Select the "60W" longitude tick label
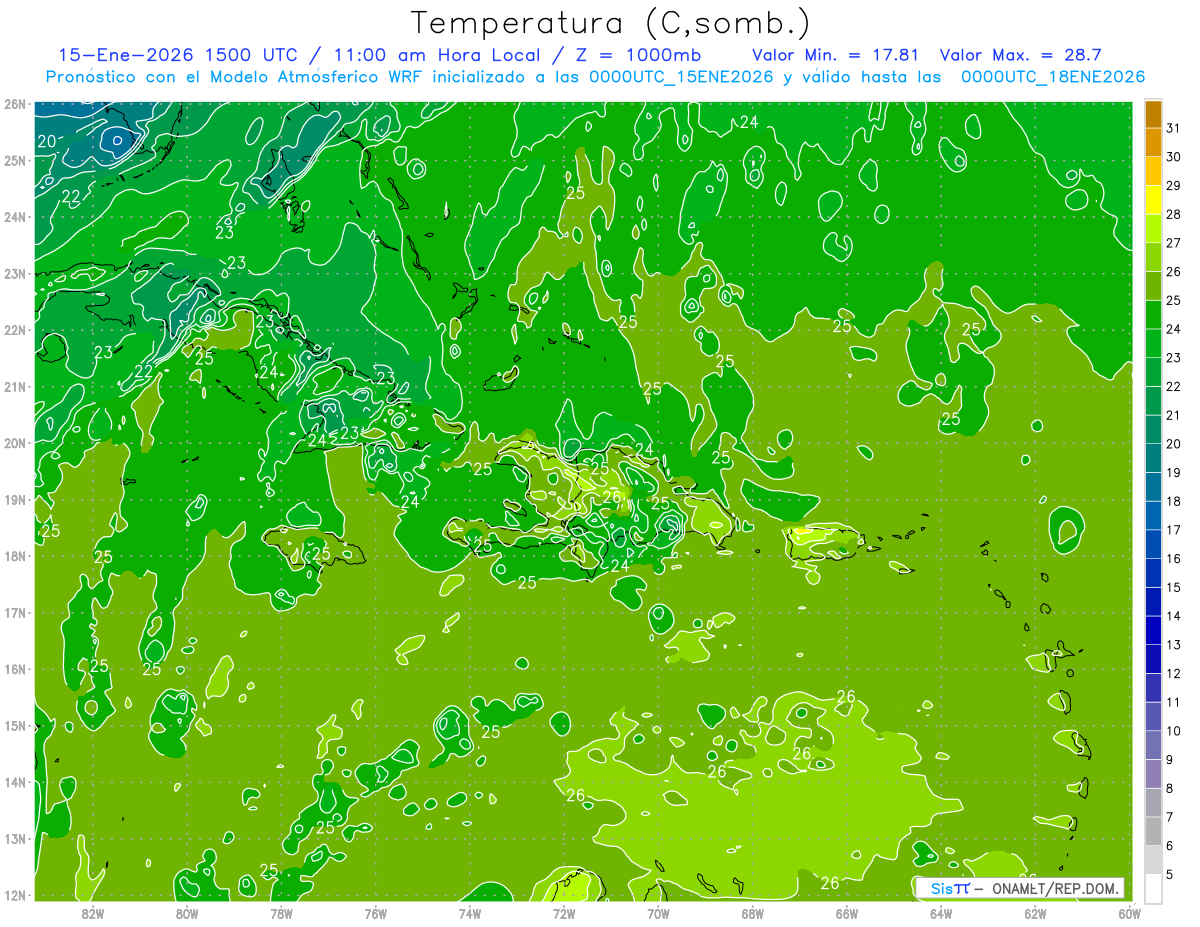The height and width of the screenshot is (927, 1200). (x=1128, y=913)
